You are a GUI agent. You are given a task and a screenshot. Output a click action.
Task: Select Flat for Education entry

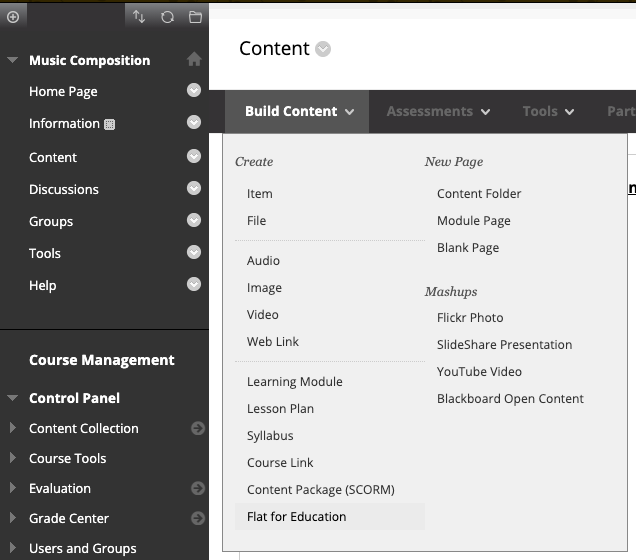coord(330,517)
